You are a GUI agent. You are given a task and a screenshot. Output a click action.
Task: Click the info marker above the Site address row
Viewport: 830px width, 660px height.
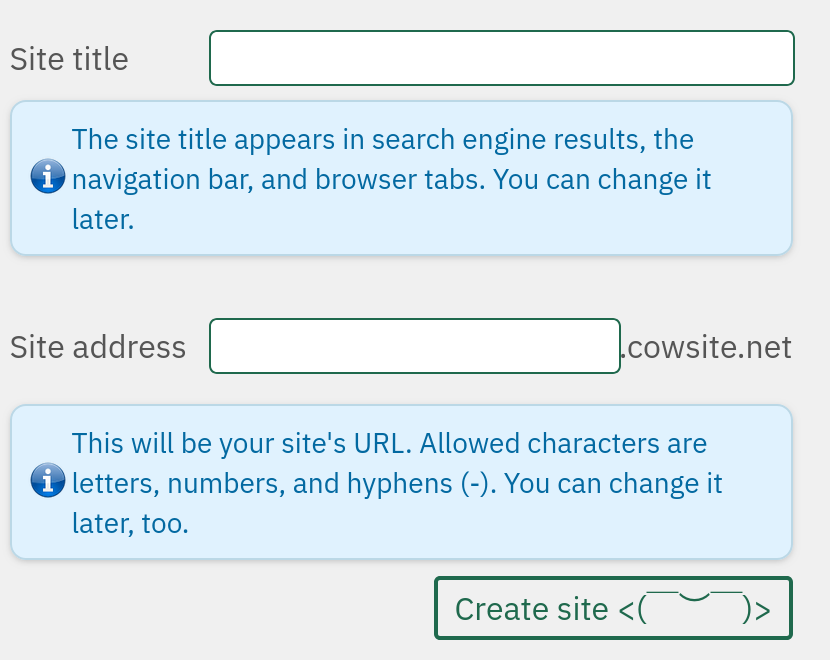(47, 178)
